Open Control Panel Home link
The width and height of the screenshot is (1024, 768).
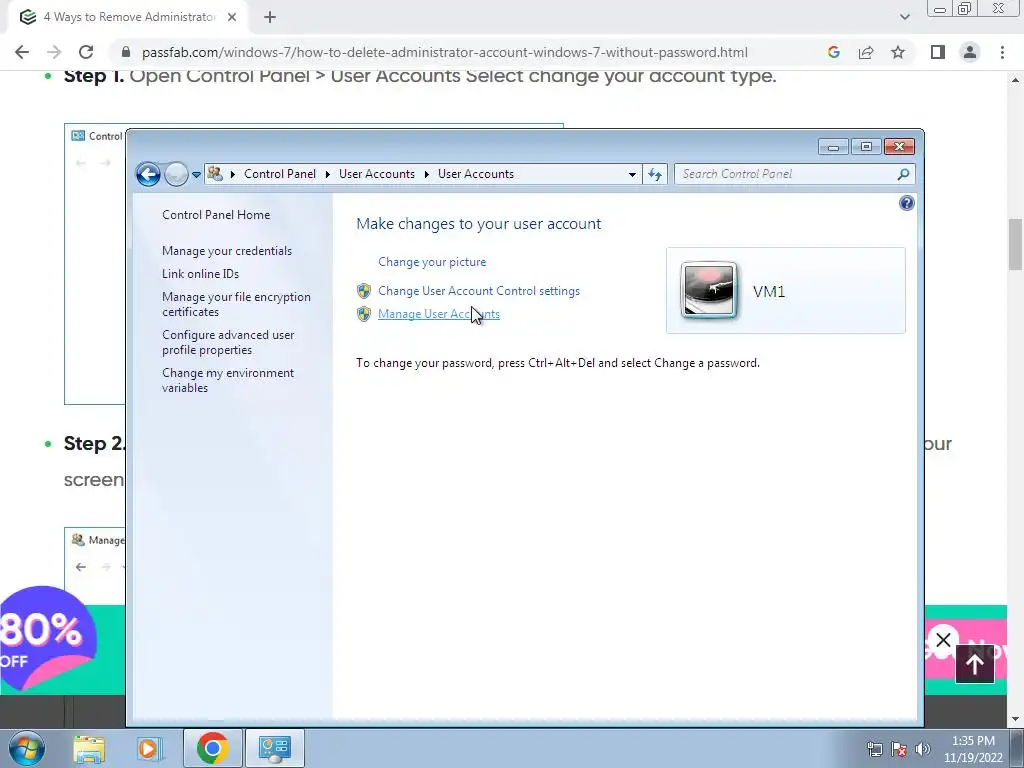216,215
